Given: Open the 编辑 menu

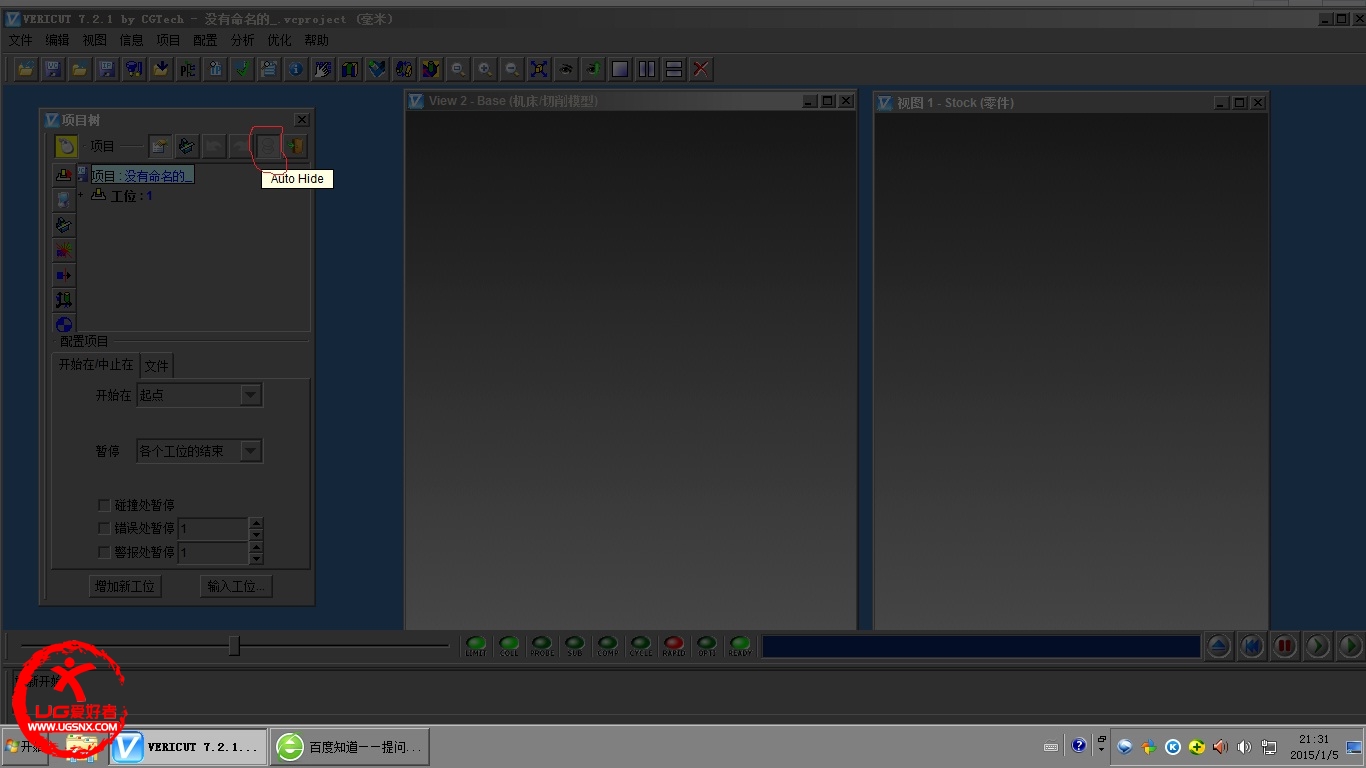Looking at the screenshot, I should [x=57, y=40].
